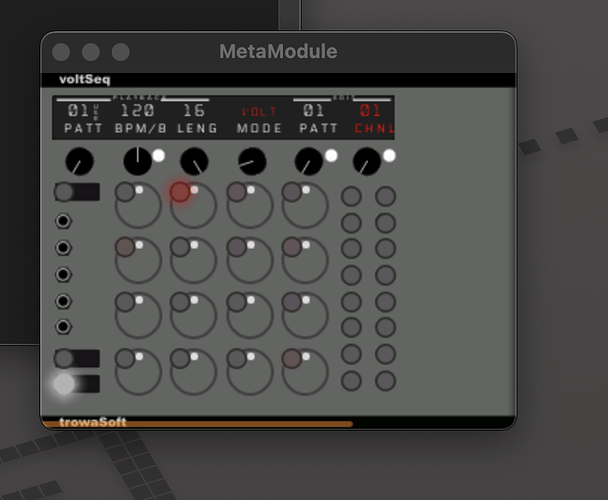This screenshot has height=500, width=608.
Task: Click first output jack, right of right-side pair
Action: coord(385,196)
